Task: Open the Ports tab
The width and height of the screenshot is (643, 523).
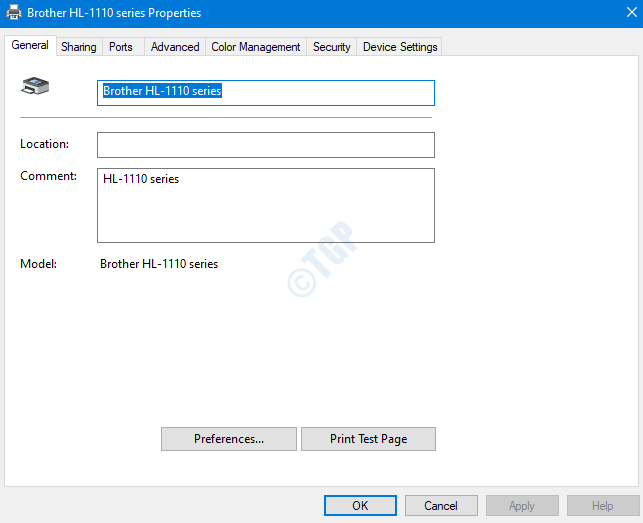Action: click(x=121, y=47)
